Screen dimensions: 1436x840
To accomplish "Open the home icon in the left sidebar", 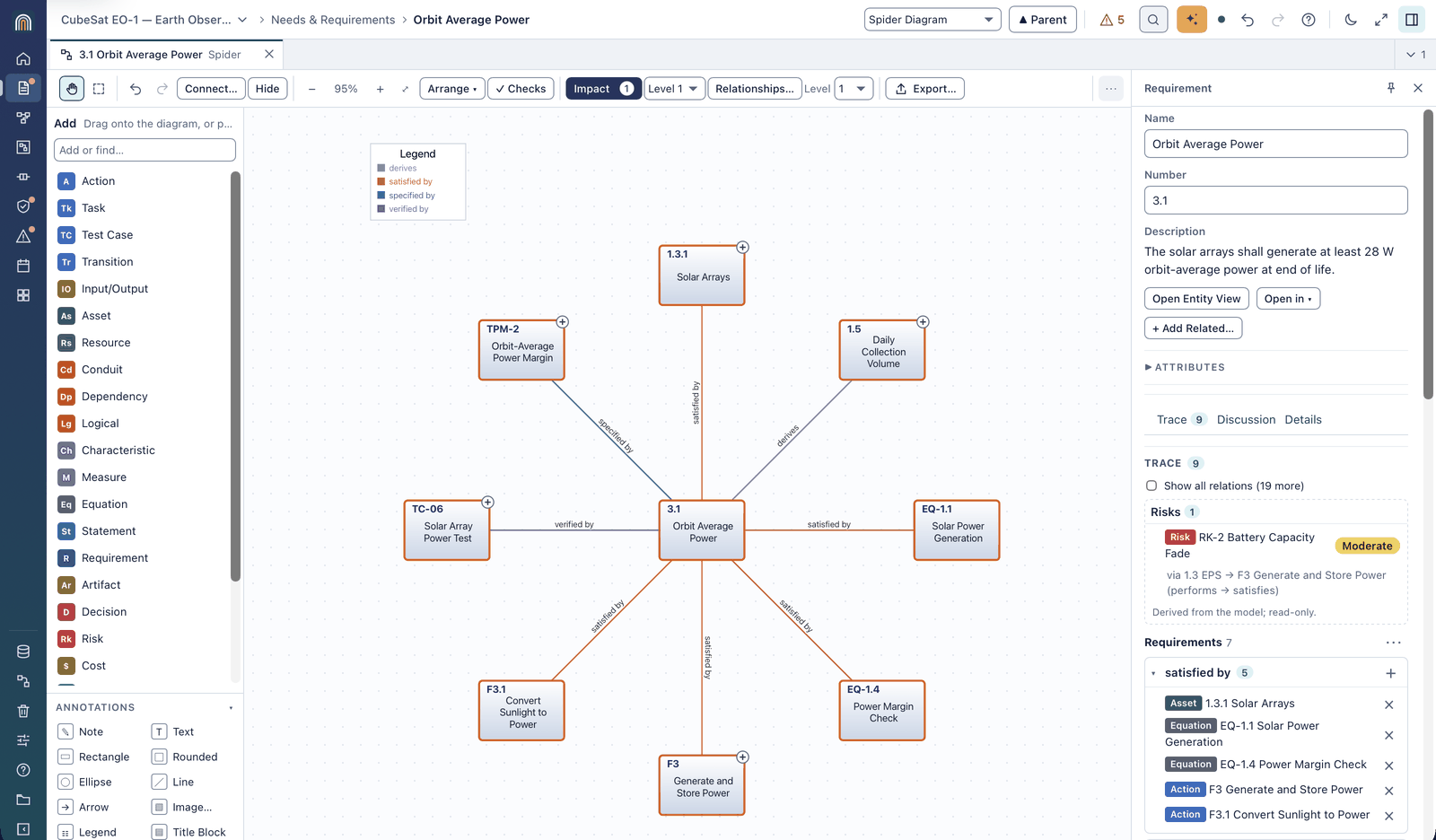I will (x=23, y=59).
